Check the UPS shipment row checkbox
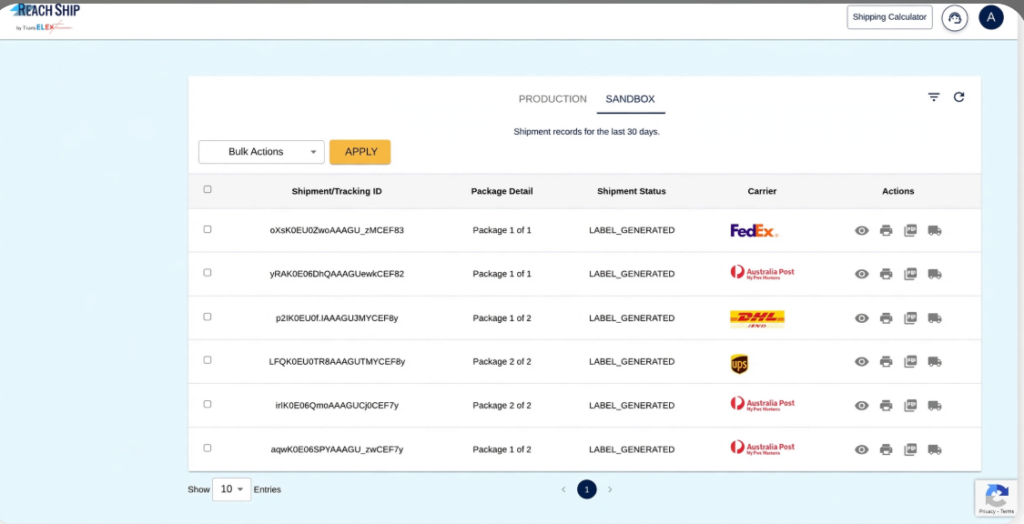This screenshot has height=524, width=1024. coord(207,360)
